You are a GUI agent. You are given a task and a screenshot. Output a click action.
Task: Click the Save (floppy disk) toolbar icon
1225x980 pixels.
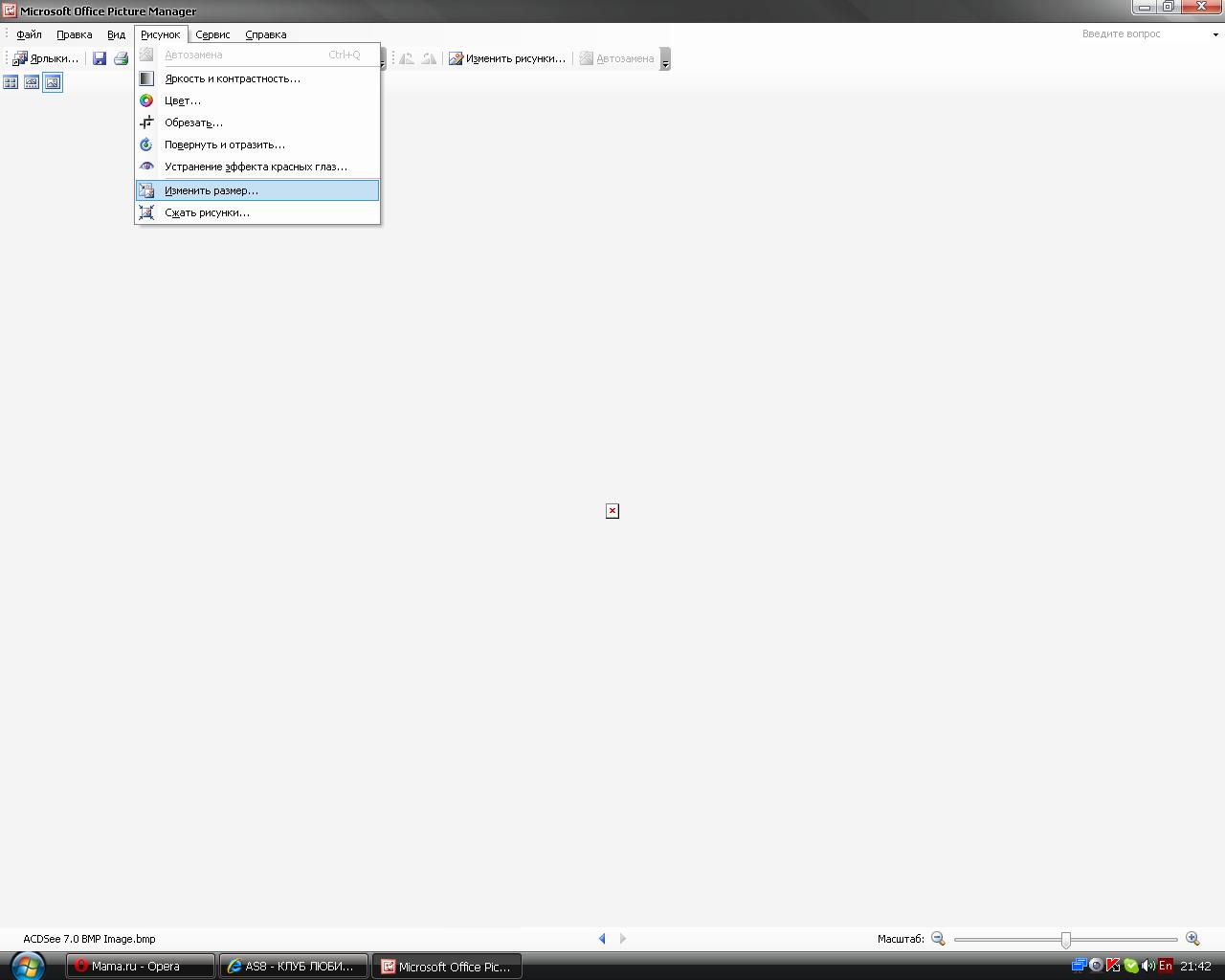click(100, 58)
